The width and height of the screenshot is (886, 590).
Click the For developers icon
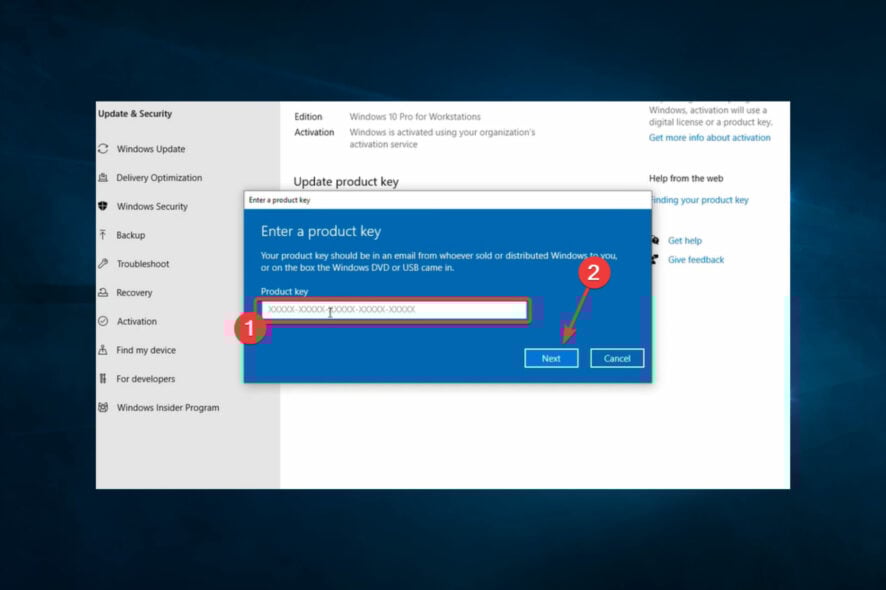(x=103, y=379)
